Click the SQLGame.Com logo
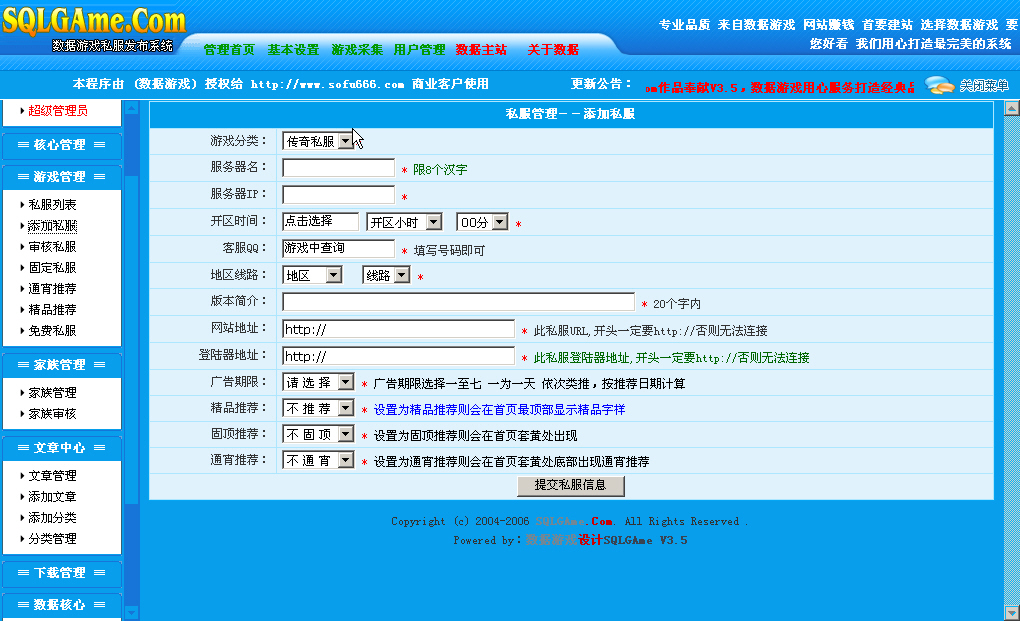The width and height of the screenshot is (1020, 621). 94,22
